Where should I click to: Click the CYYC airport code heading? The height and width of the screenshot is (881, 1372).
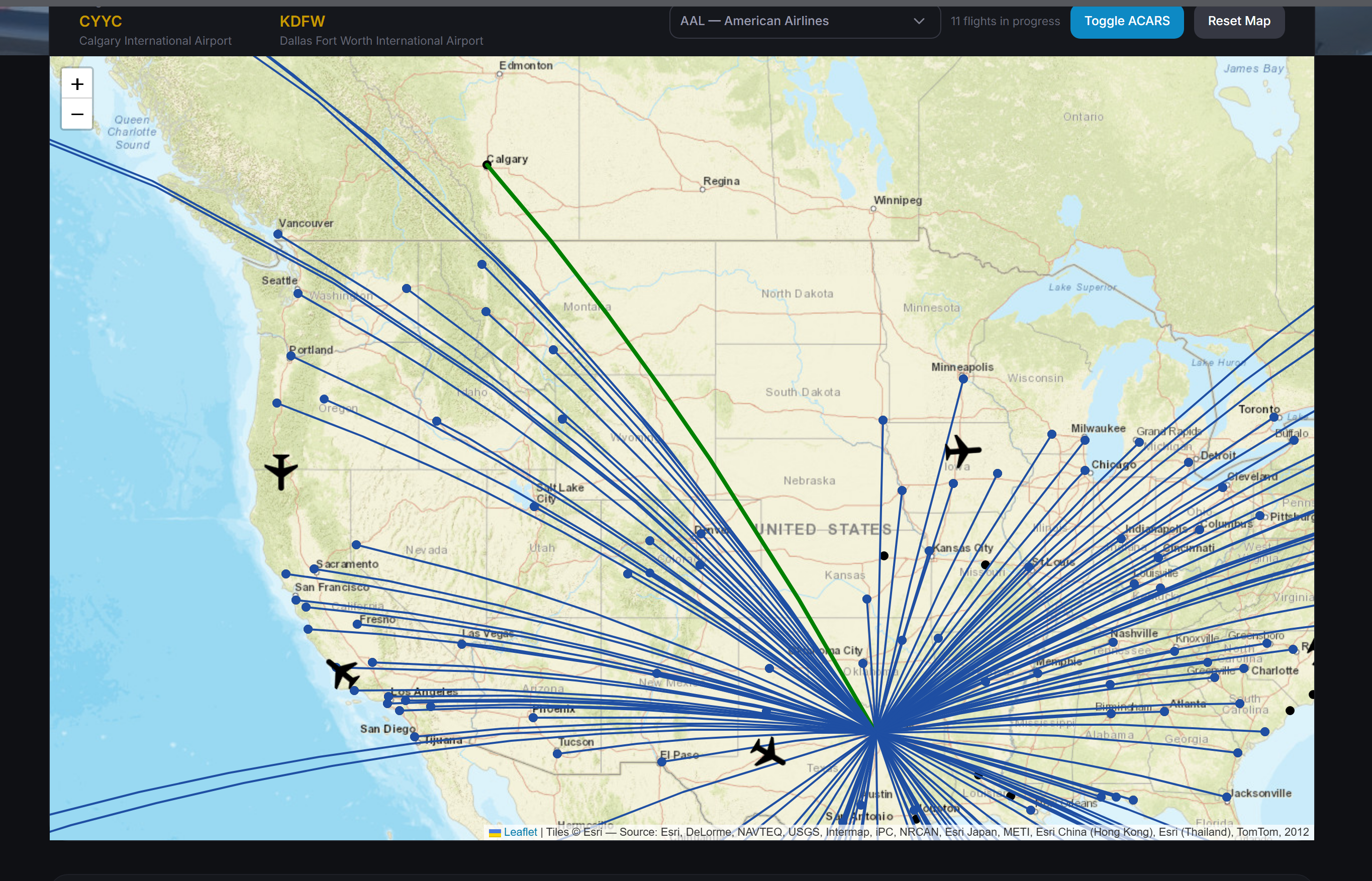click(x=100, y=21)
